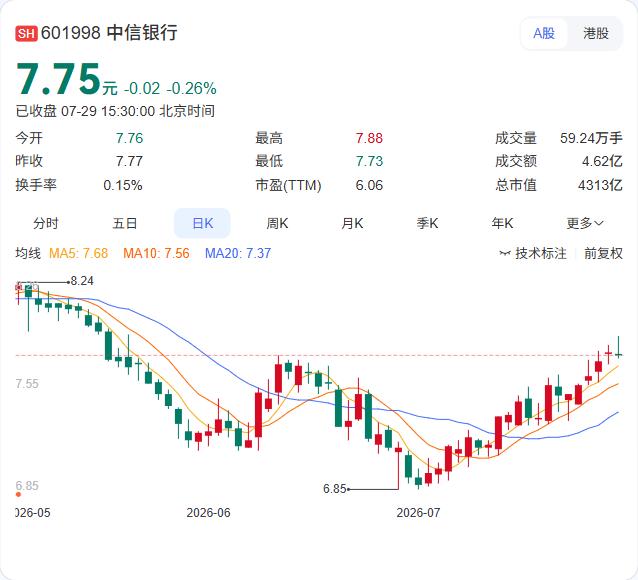Click the current price 7.75
638x580 pixels.
click(59, 80)
